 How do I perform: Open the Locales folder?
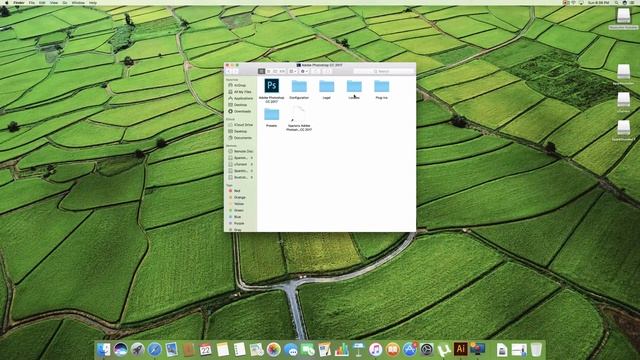tap(354, 86)
